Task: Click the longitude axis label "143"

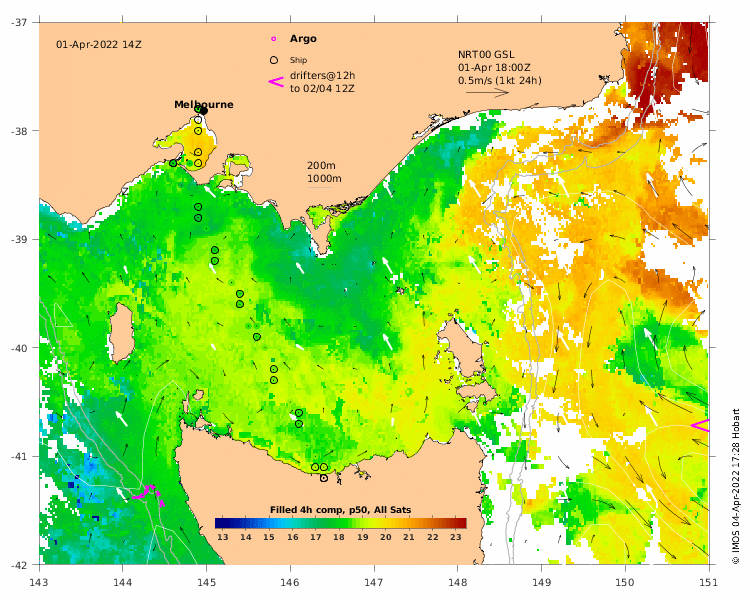Action: (39, 582)
